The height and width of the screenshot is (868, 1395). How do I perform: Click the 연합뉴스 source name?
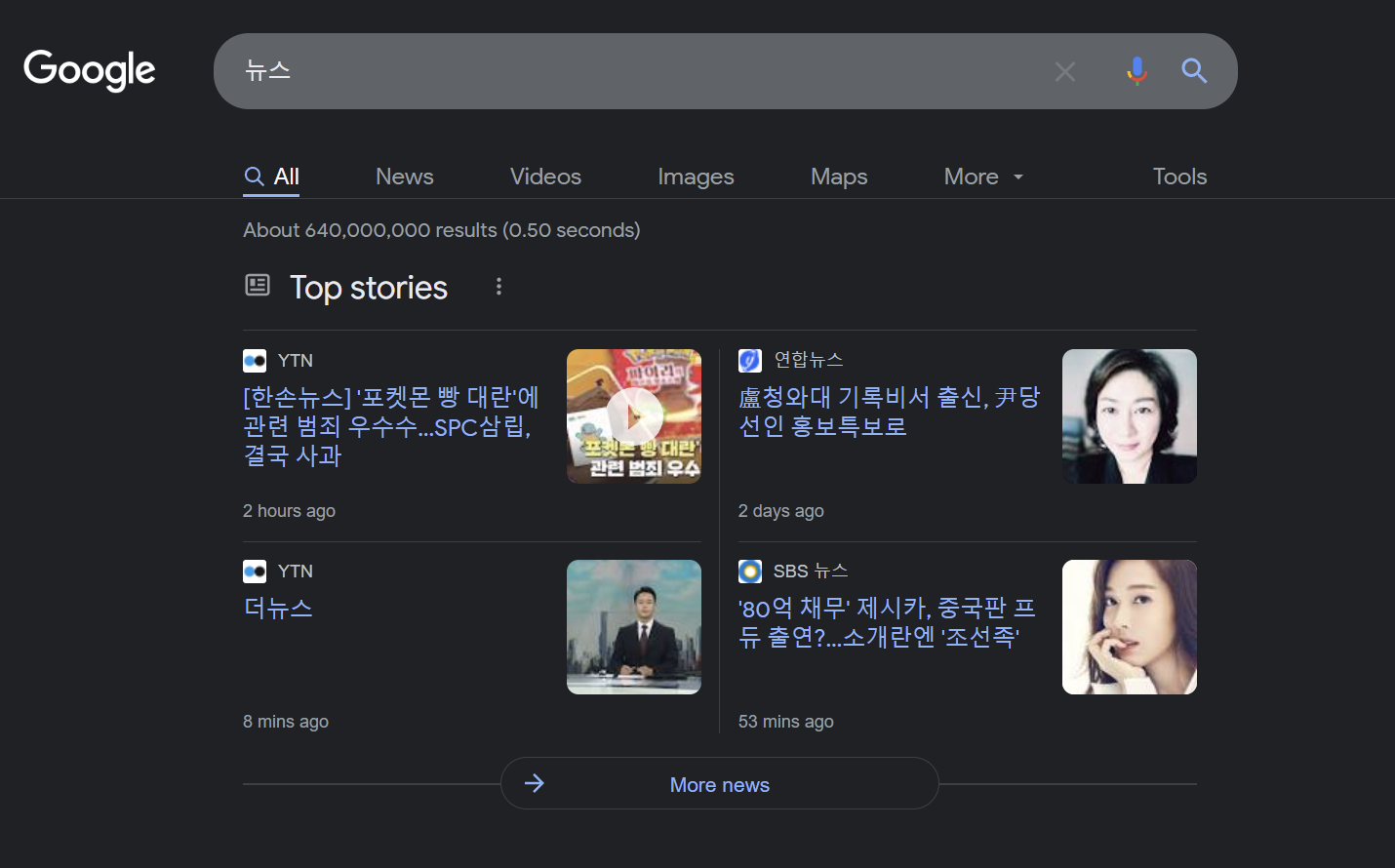pos(808,360)
